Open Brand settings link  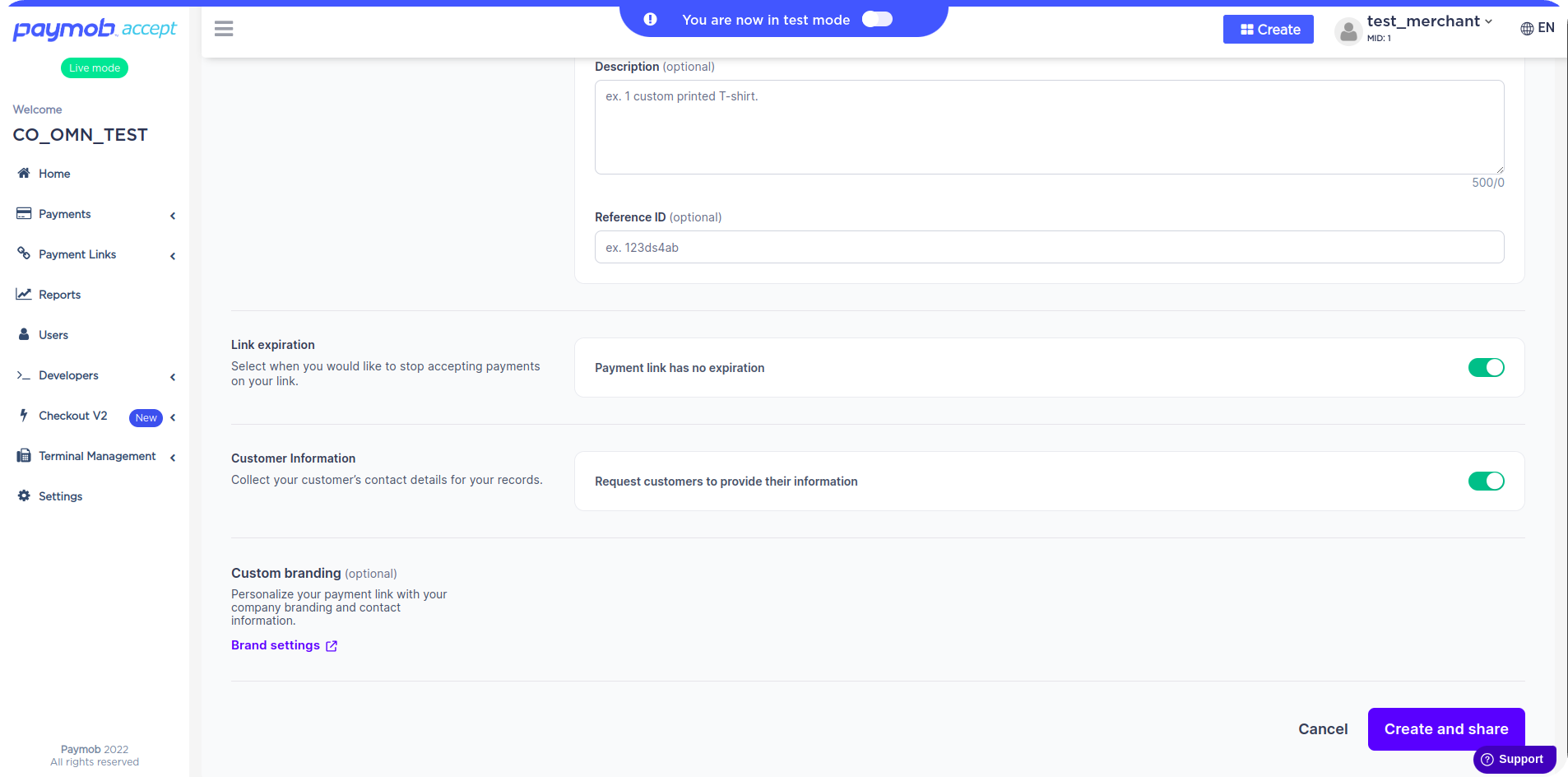click(276, 645)
